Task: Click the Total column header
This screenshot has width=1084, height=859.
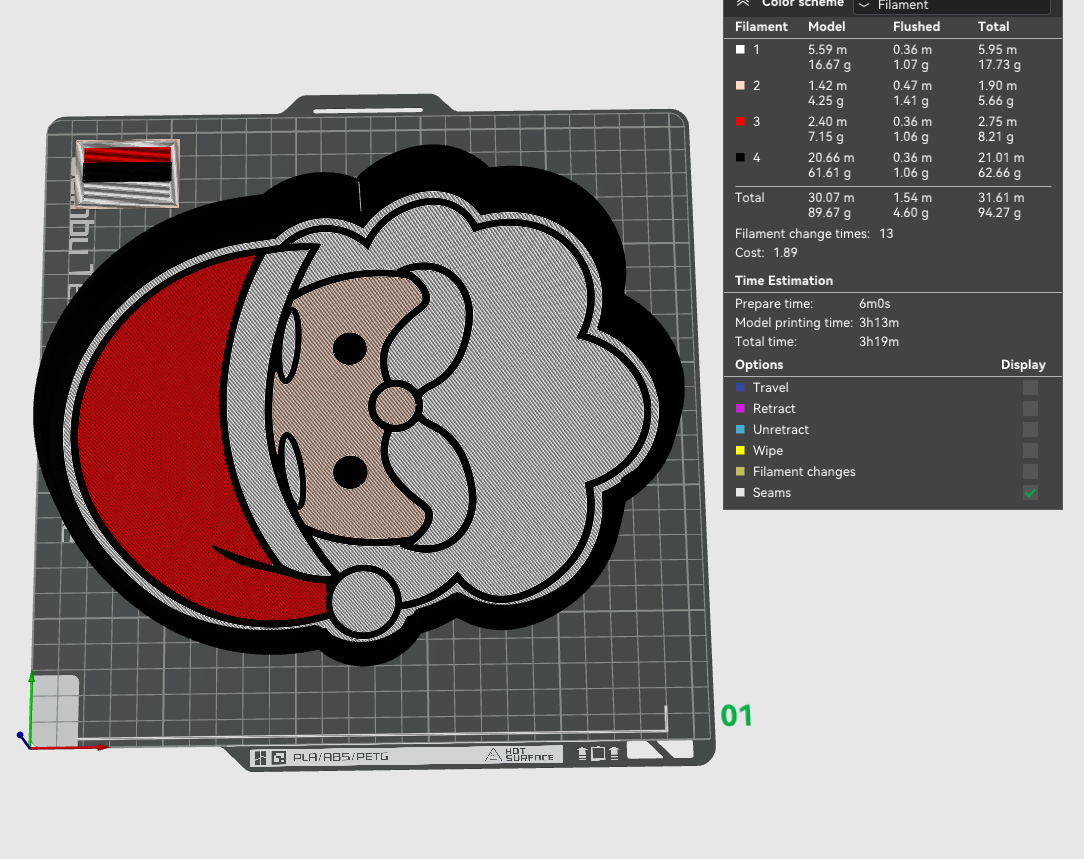Action: pos(993,26)
